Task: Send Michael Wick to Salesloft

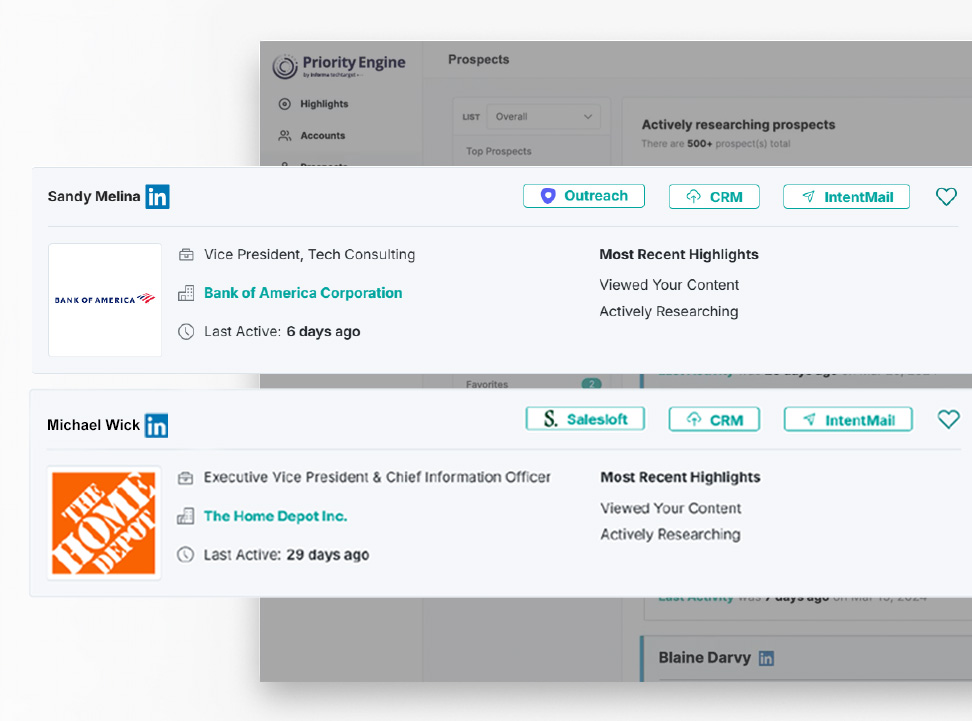Action: [585, 419]
